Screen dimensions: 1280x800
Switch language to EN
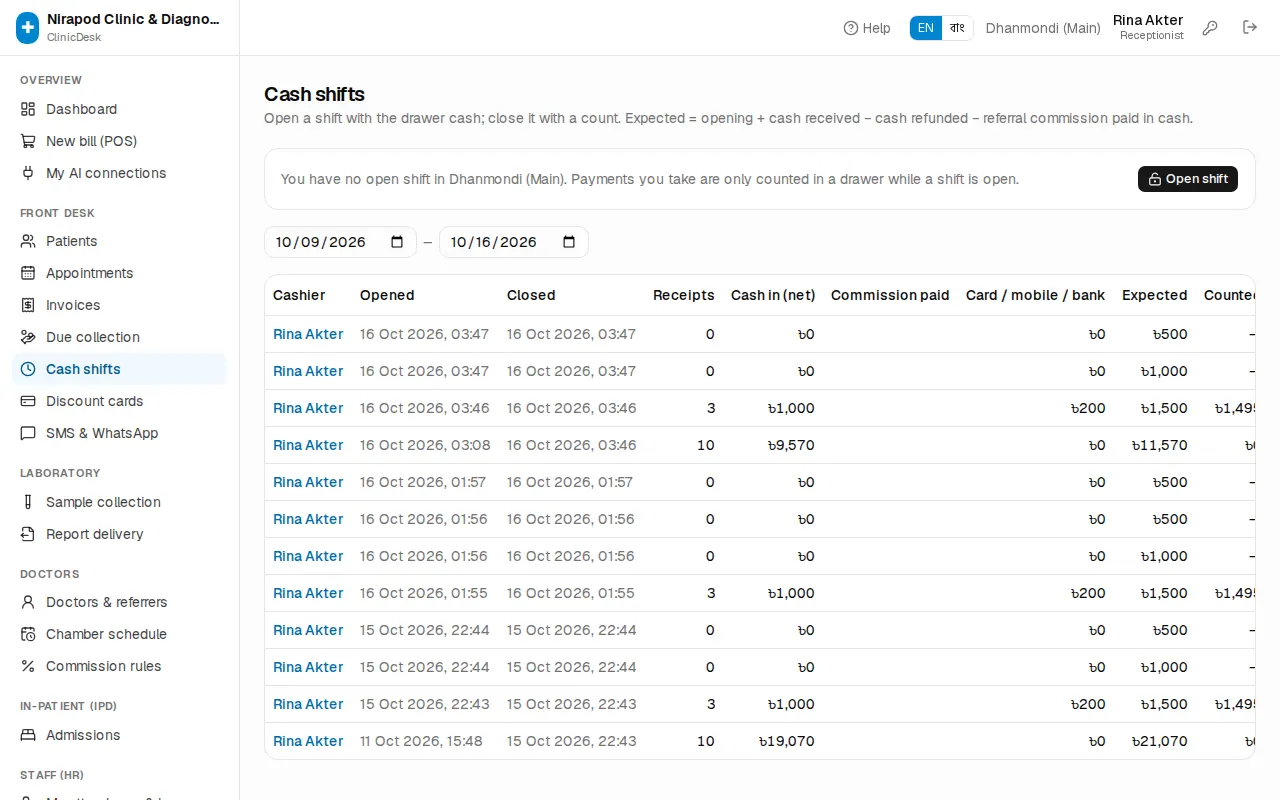(926, 28)
